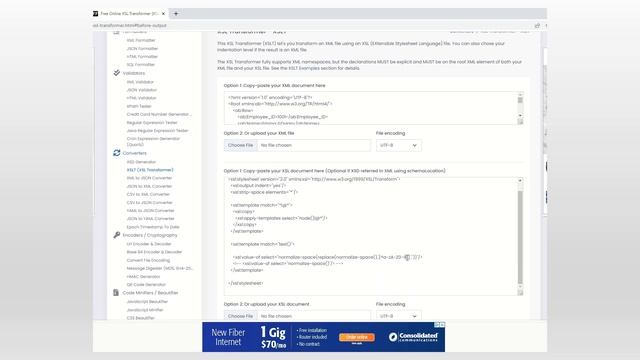Click the Consolidated Communications ad logo
This screenshot has width=640, height=360.
tap(413, 337)
